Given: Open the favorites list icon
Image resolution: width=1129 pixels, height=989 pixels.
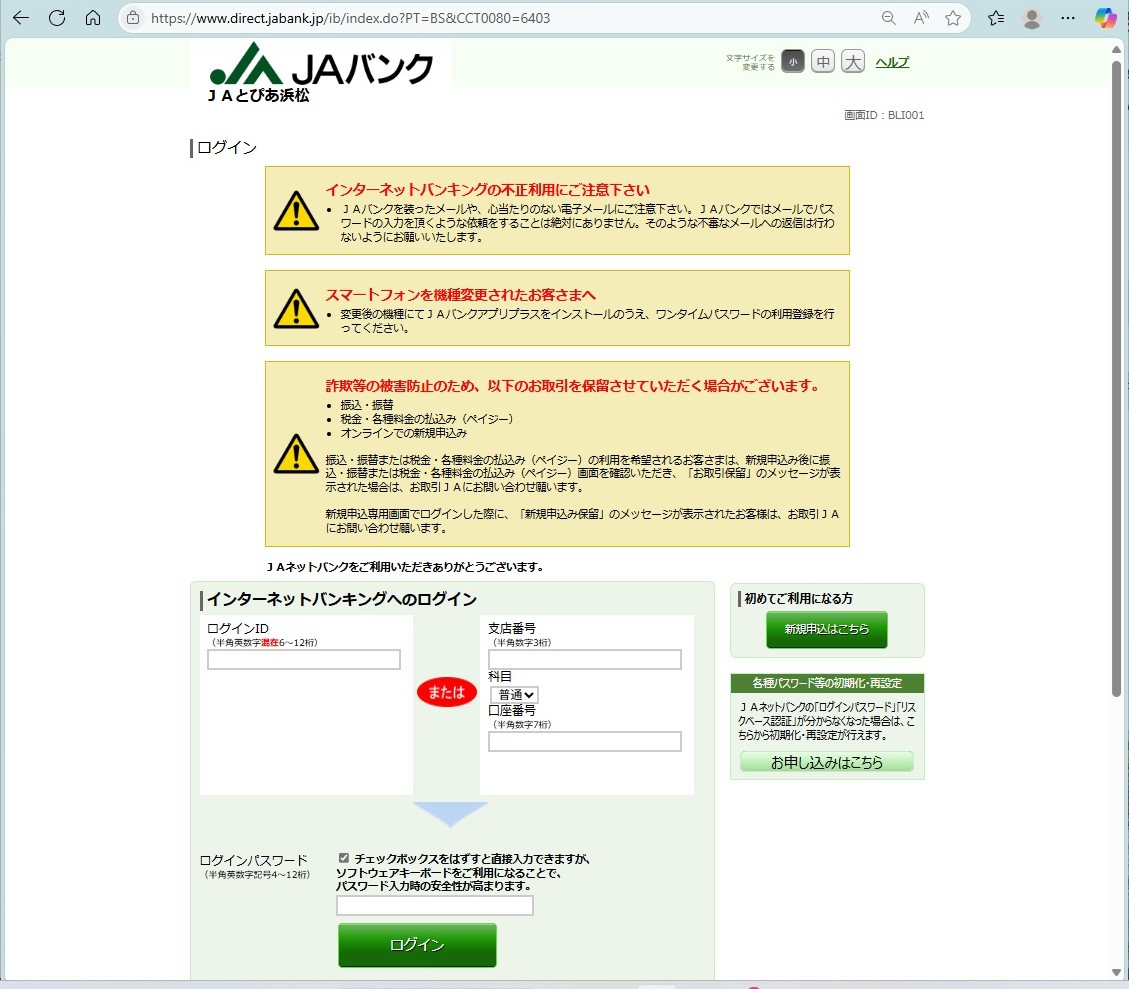Looking at the screenshot, I should pyautogui.click(x=996, y=18).
